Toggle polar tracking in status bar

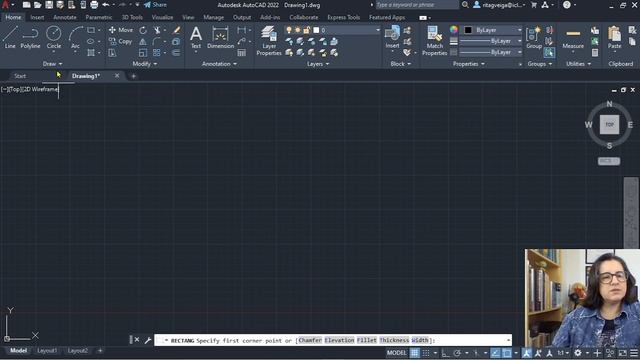(x=457, y=353)
